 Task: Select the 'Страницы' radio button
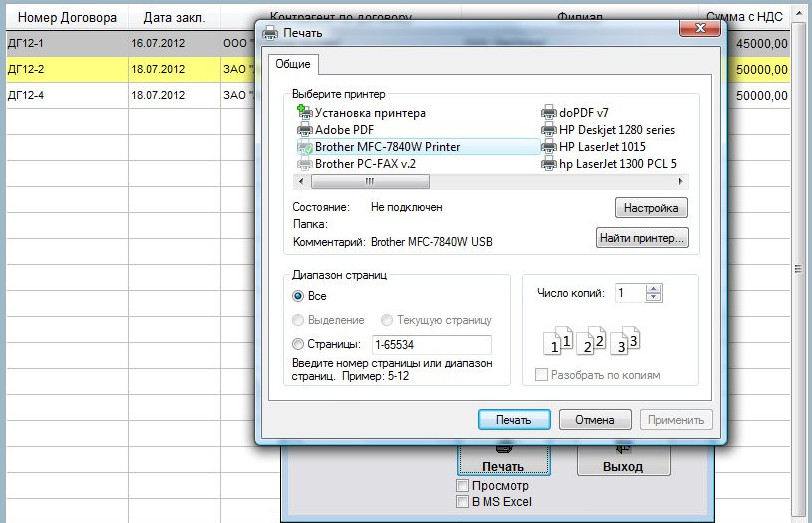point(298,344)
